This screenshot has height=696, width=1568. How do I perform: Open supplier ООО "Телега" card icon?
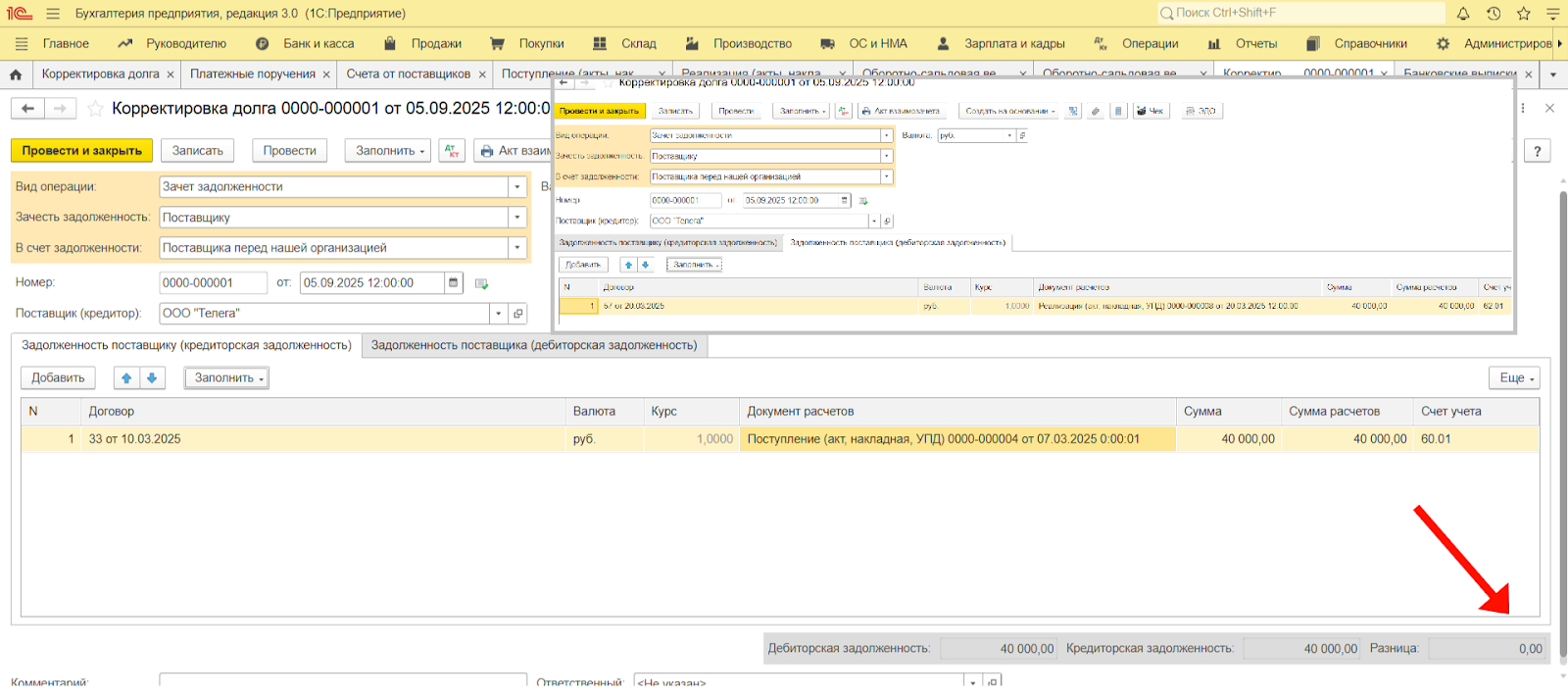[518, 314]
